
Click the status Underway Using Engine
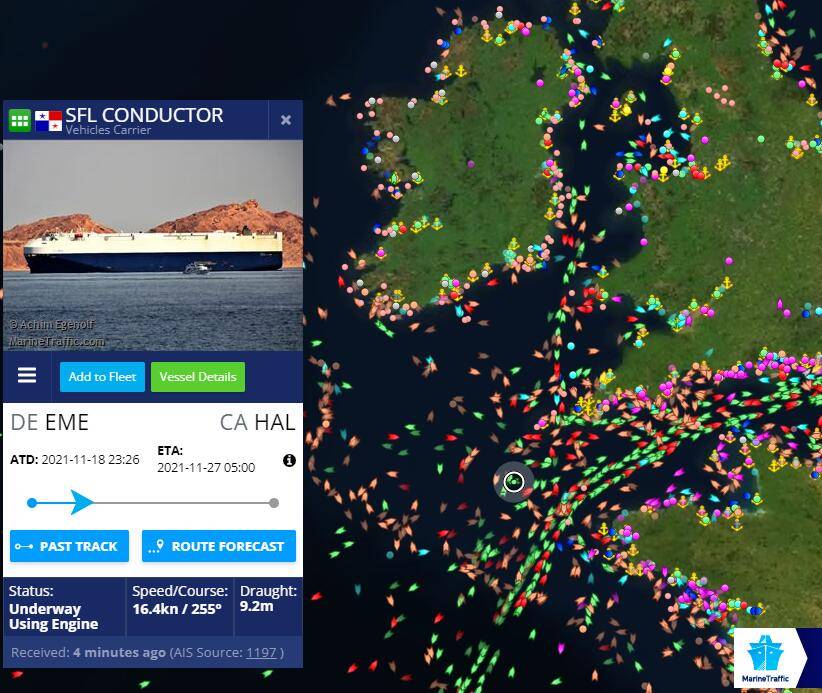coord(53,616)
